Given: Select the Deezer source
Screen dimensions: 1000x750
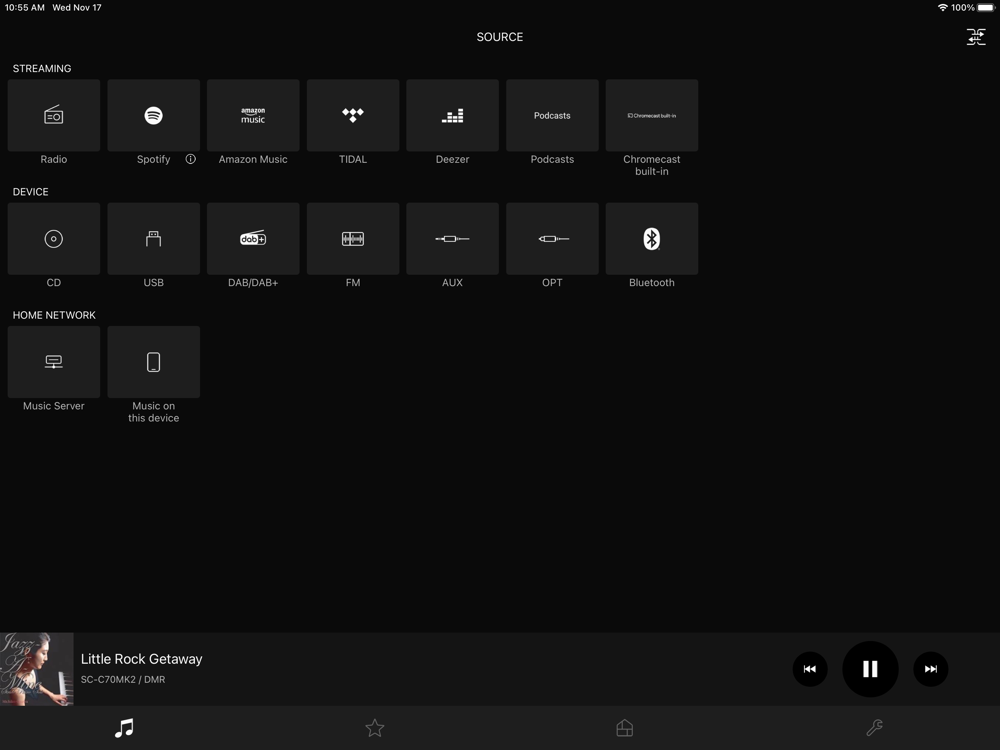Looking at the screenshot, I should pyautogui.click(x=452, y=115).
